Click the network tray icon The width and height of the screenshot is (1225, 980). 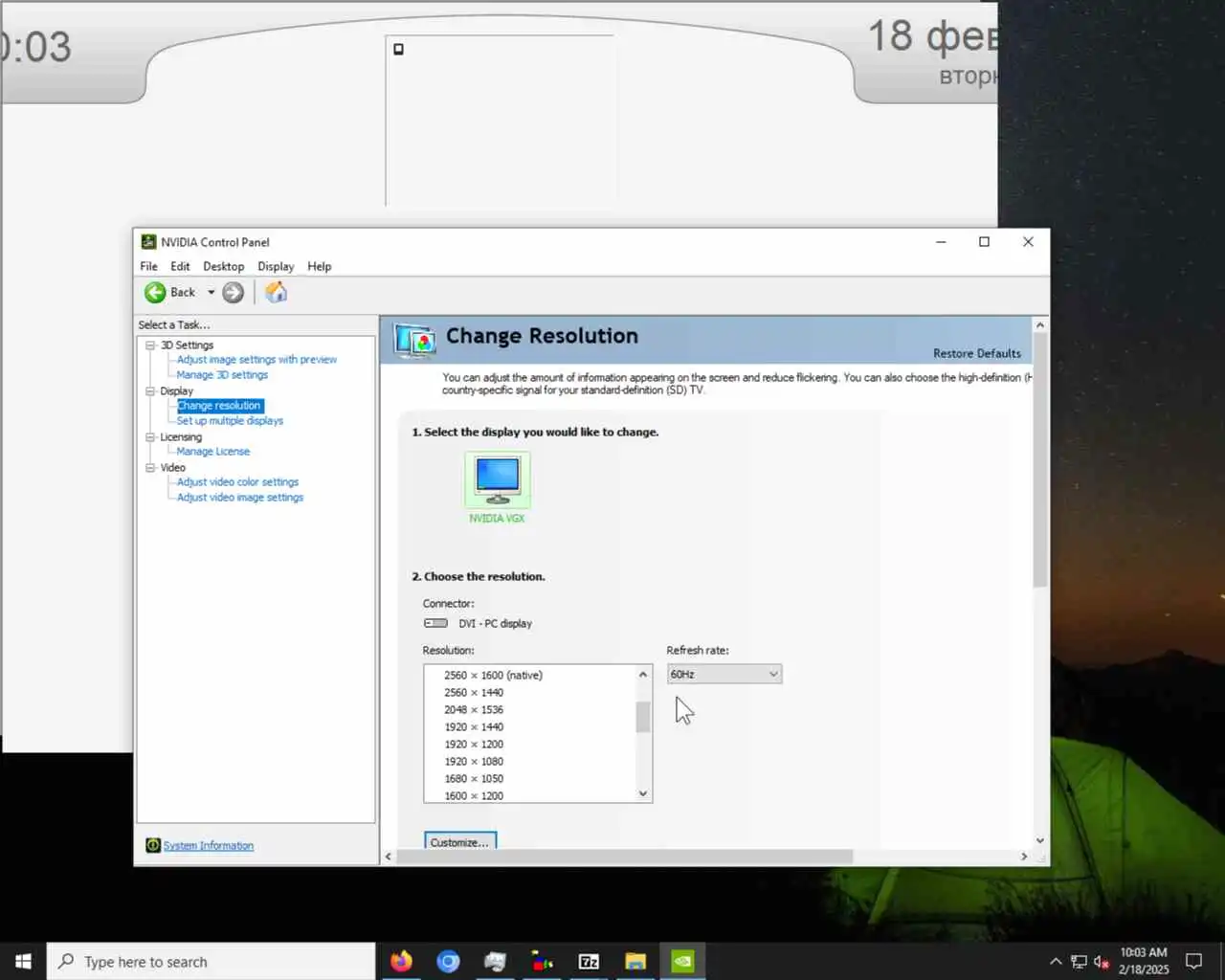pyautogui.click(x=1079, y=962)
